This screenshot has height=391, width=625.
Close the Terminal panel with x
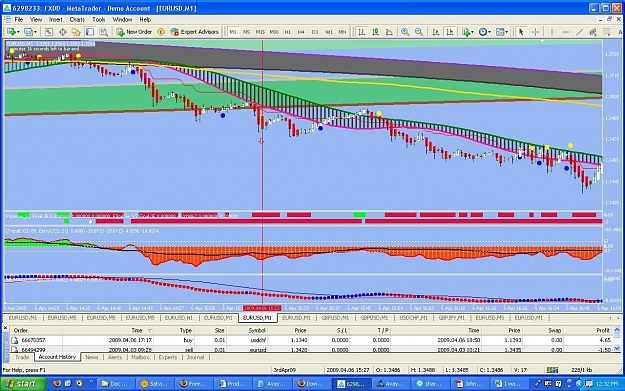[6, 328]
